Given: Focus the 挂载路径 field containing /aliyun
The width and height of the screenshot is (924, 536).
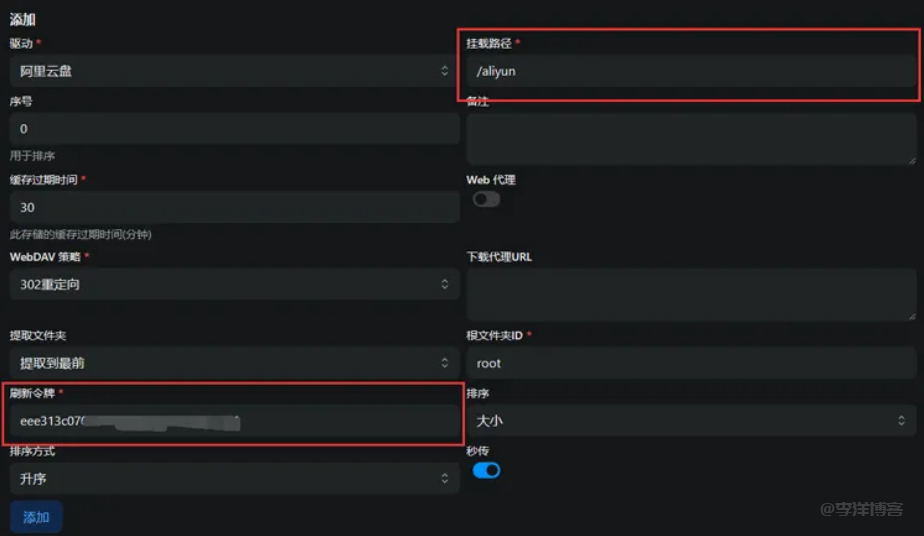Looking at the screenshot, I should [x=690, y=72].
